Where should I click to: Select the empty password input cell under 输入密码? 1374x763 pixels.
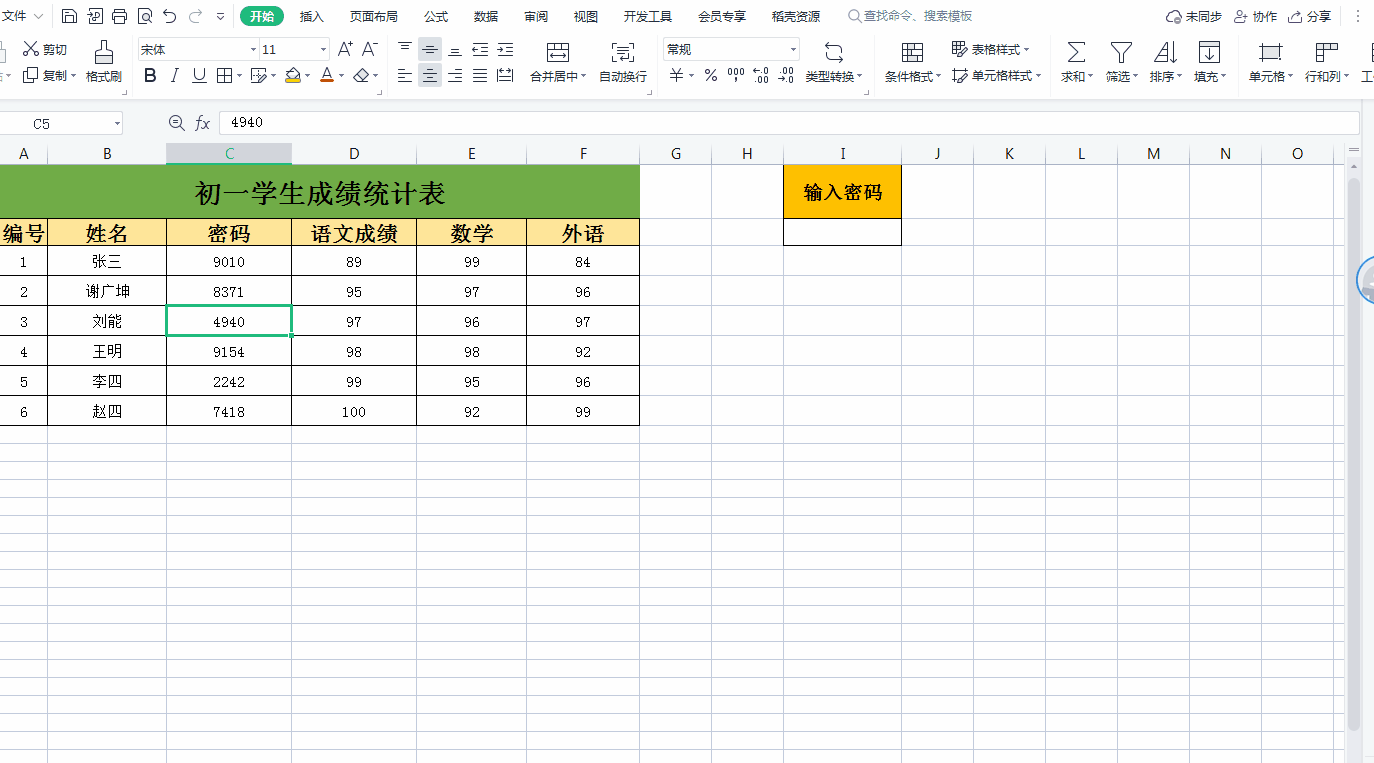842,232
